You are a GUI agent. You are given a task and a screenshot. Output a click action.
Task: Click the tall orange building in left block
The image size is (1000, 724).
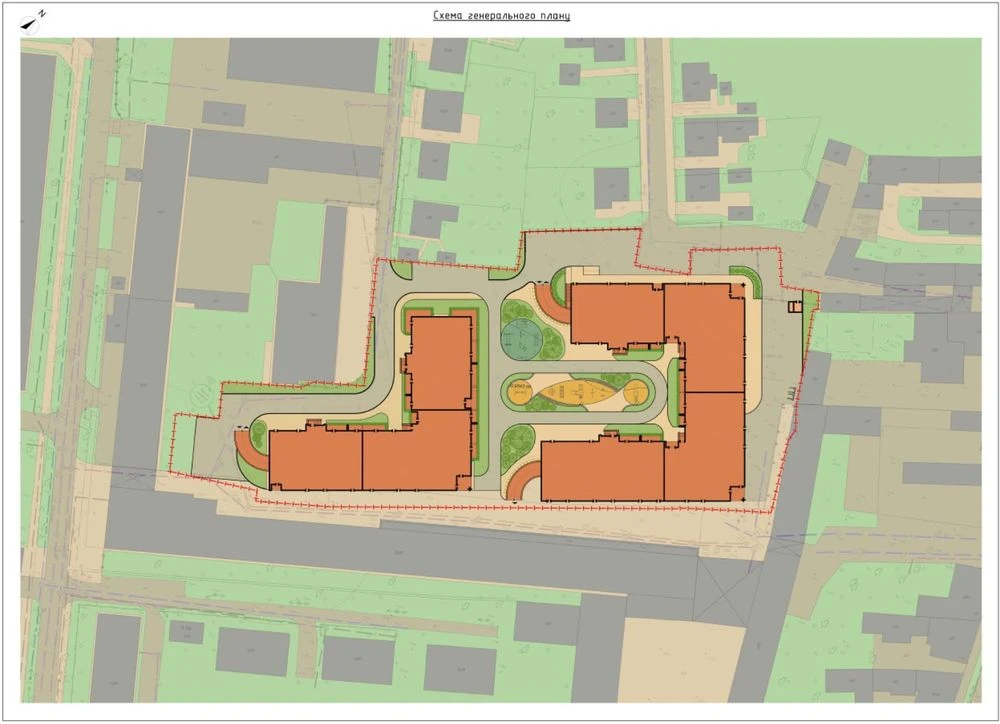[x=441, y=364]
